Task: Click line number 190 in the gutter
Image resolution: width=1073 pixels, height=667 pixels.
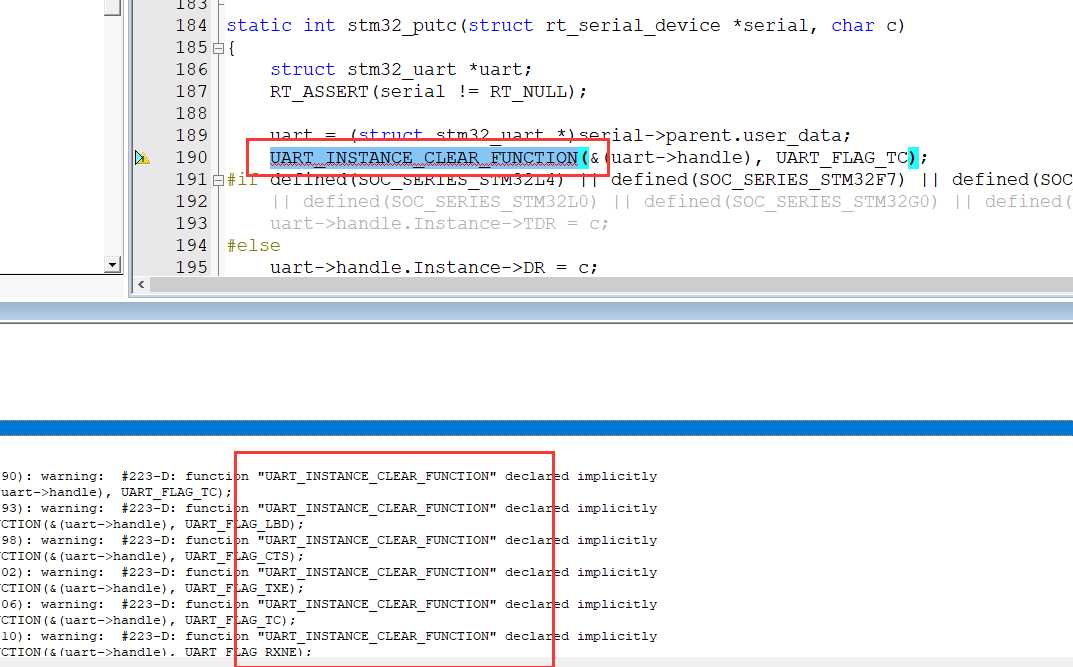Action: [x=191, y=158]
